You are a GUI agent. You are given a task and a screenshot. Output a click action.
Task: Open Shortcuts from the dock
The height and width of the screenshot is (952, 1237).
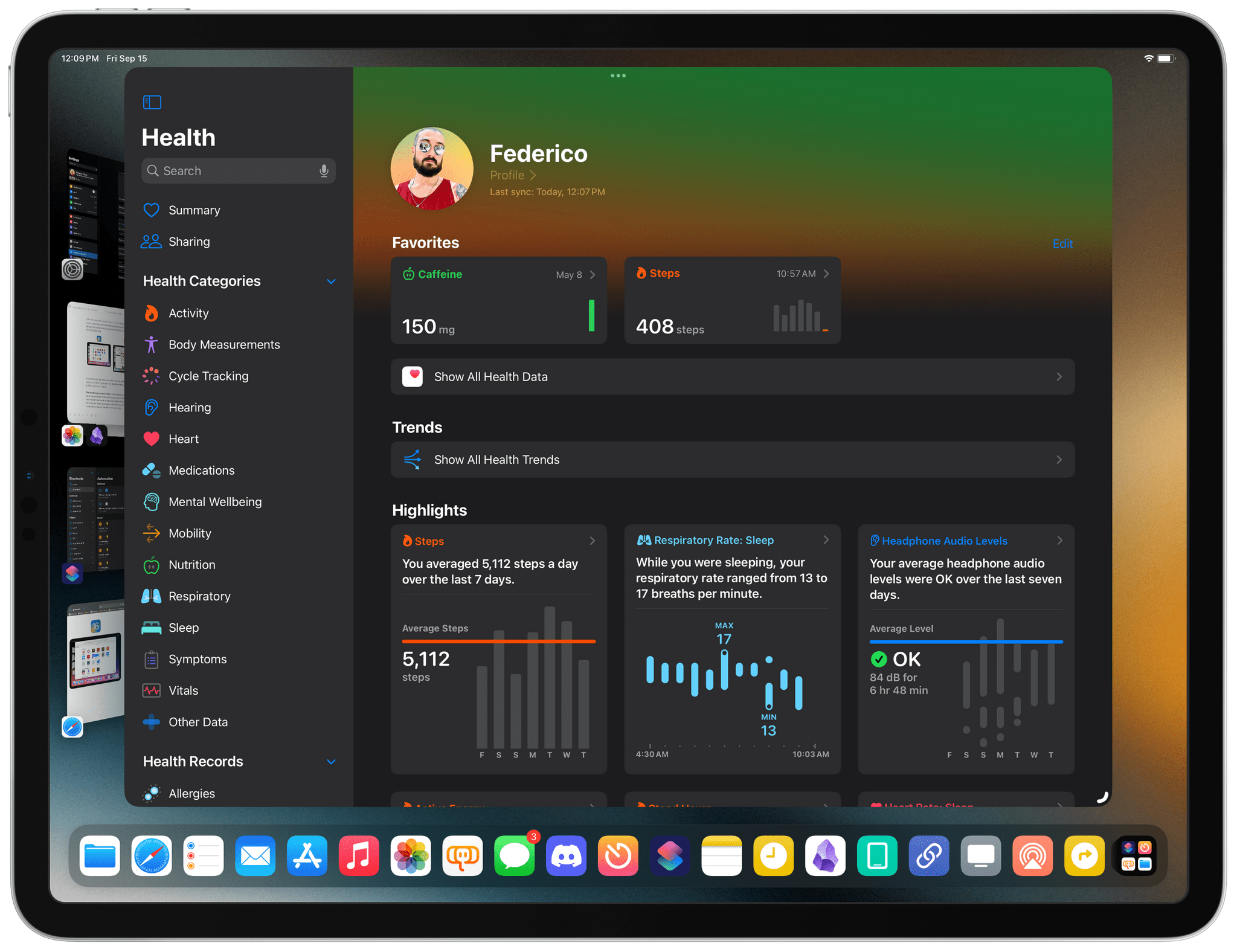(670, 856)
